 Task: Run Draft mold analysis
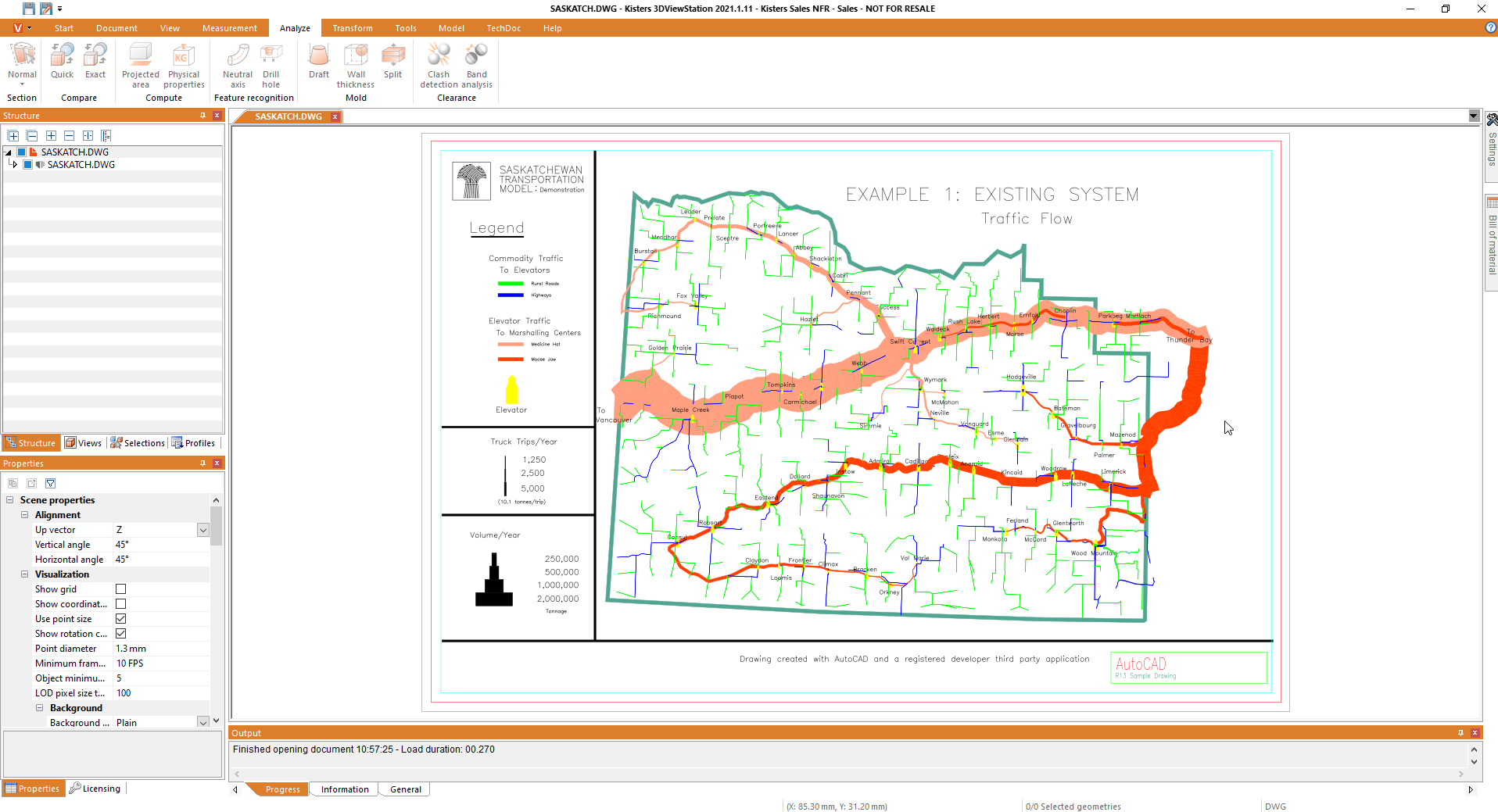point(319,62)
